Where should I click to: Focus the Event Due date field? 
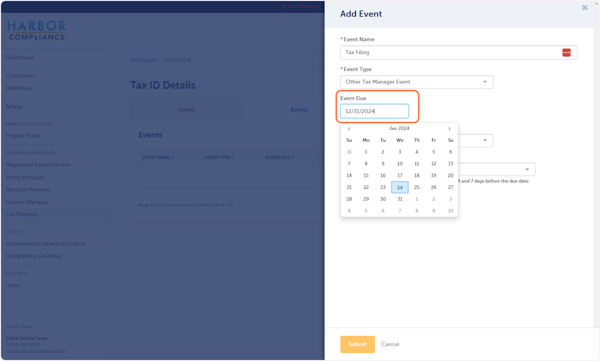pyautogui.click(x=374, y=111)
